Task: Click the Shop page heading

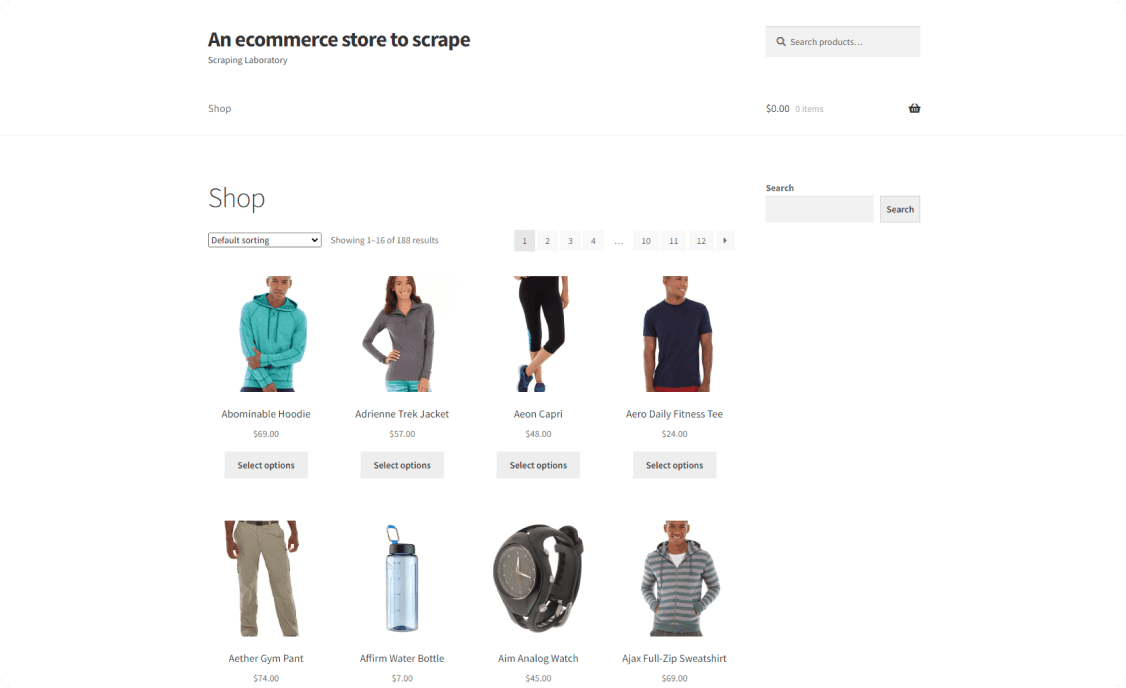Action: (237, 197)
